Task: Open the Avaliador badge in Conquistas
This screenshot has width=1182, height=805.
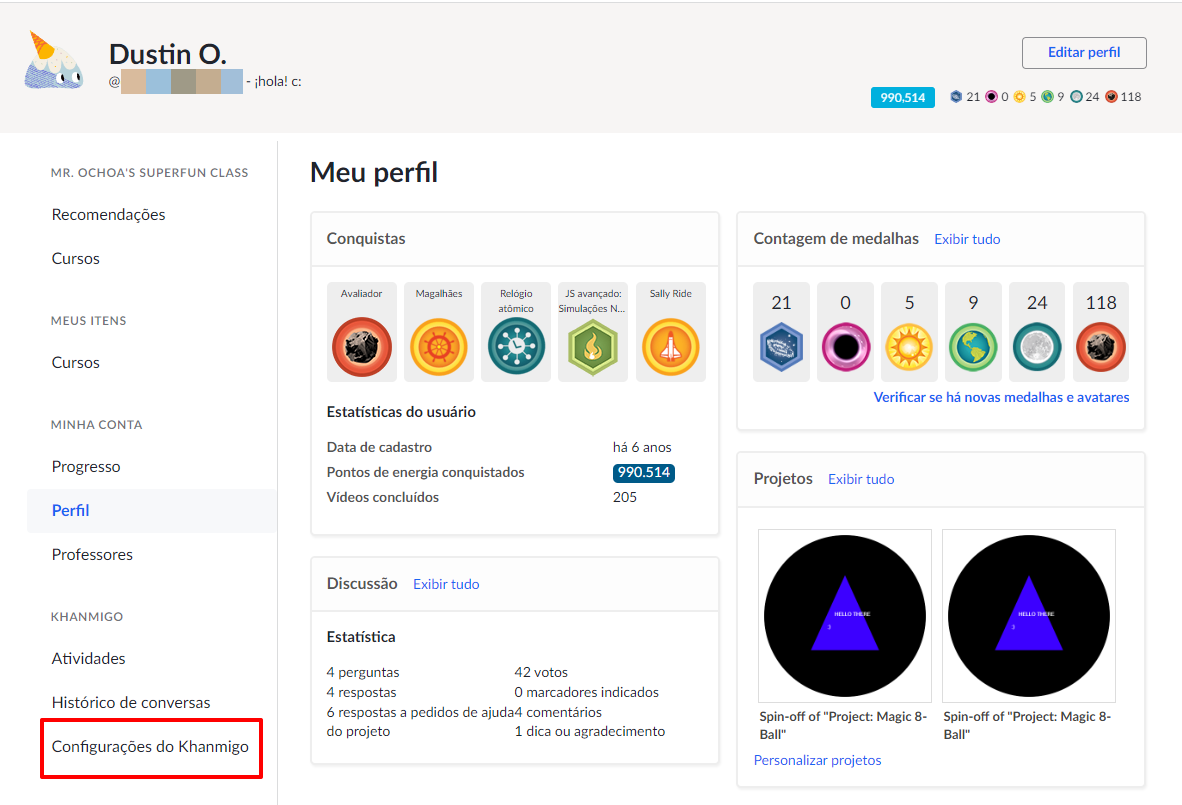Action: tap(362, 332)
